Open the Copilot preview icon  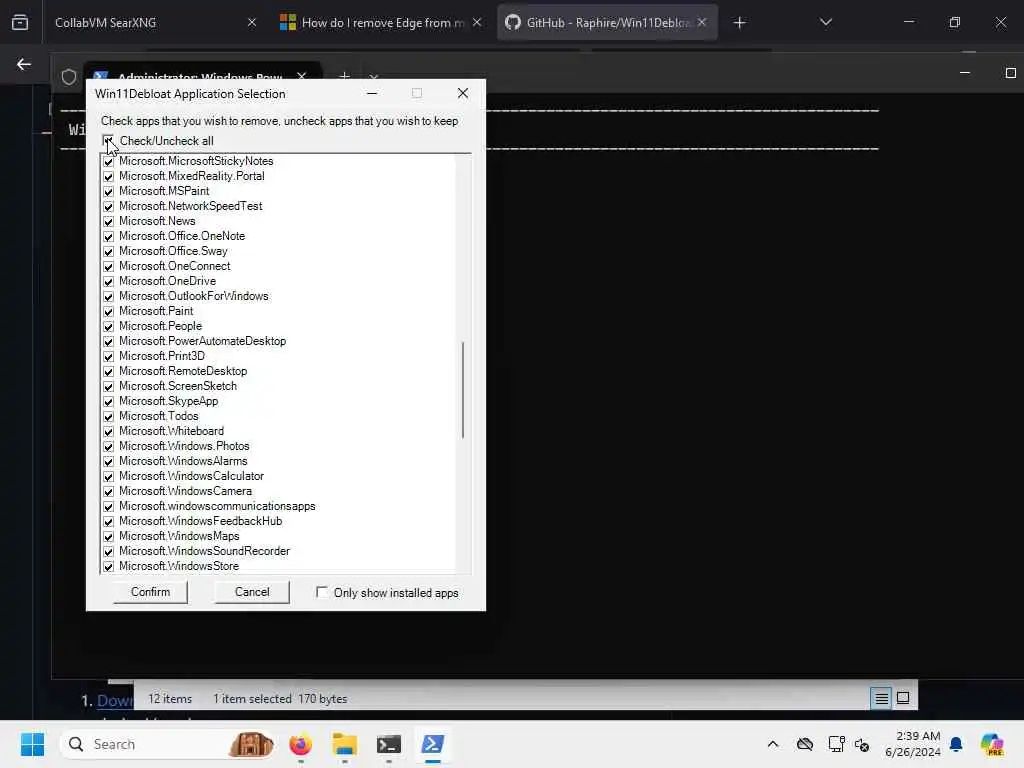tap(992, 744)
